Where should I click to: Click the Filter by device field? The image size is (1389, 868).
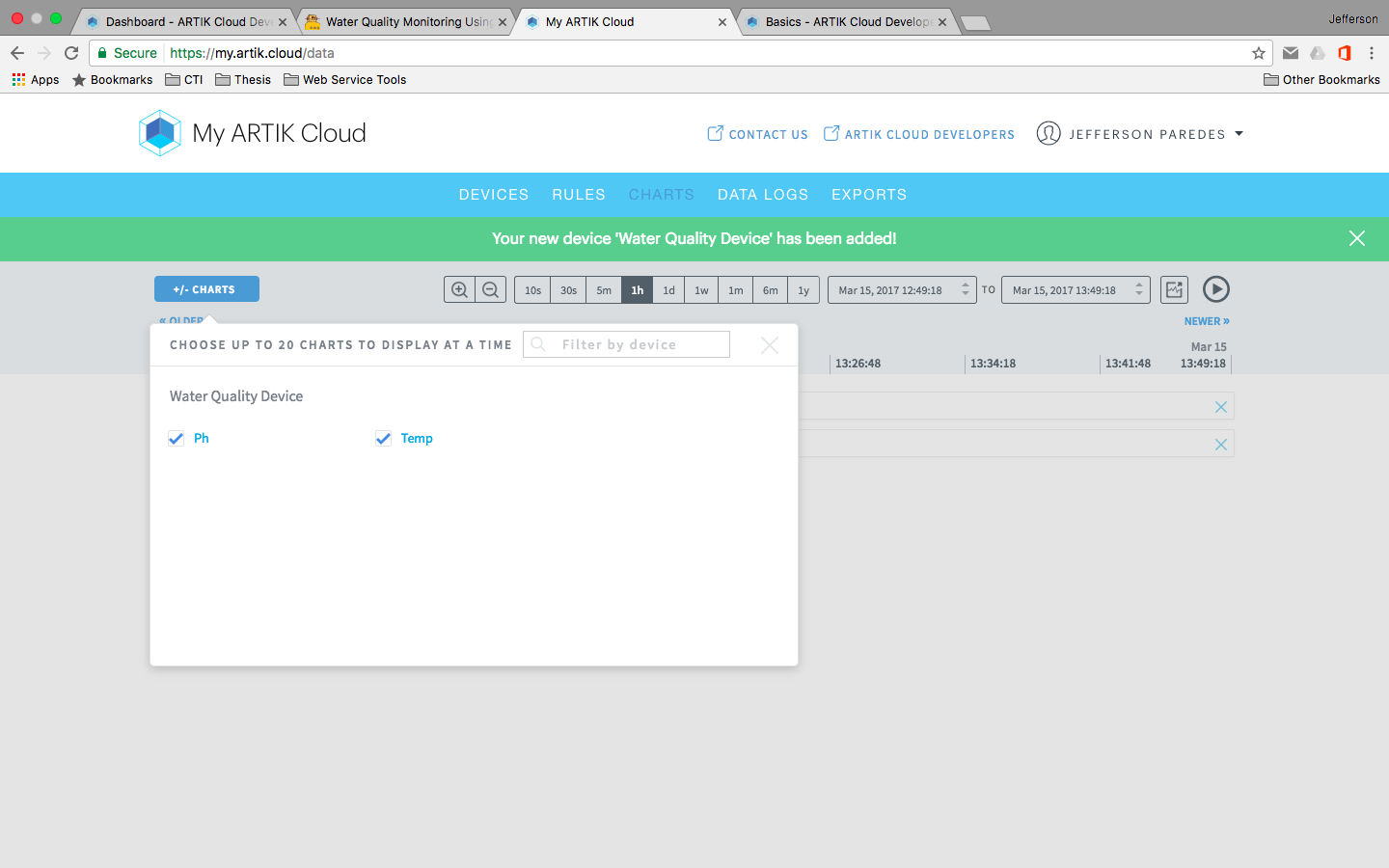tap(626, 344)
